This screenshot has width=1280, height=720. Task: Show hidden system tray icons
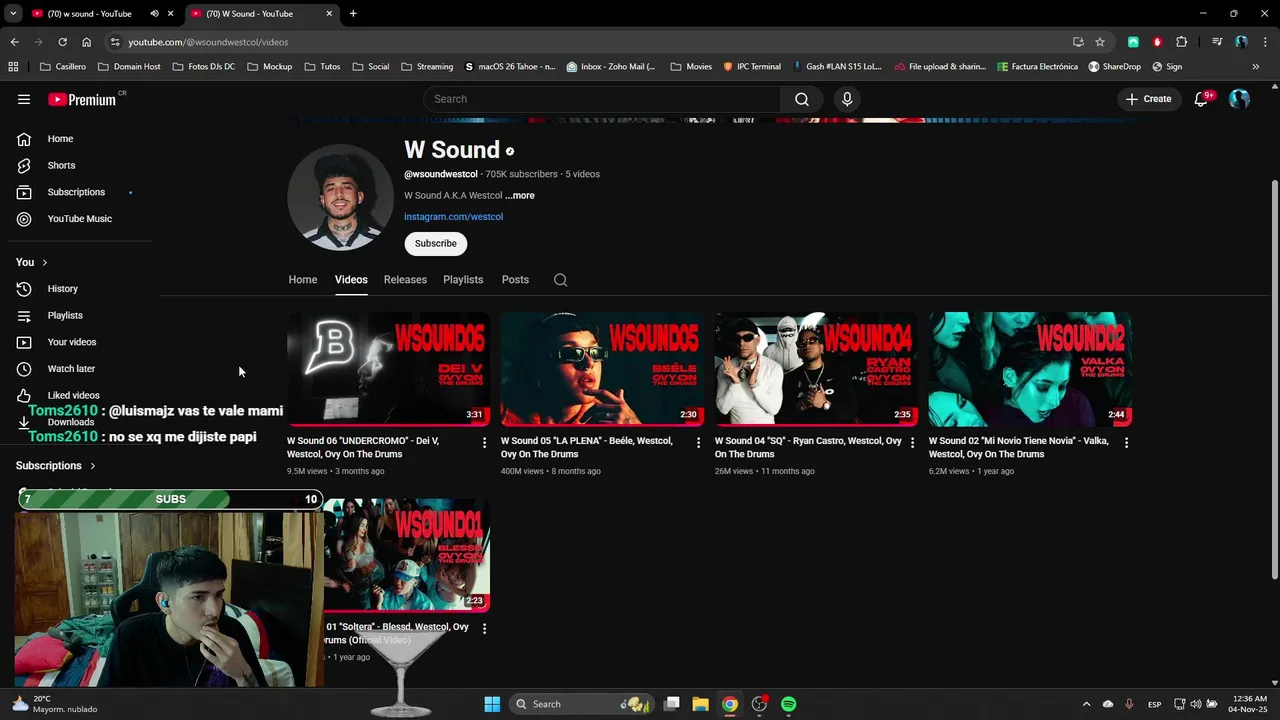coord(1086,704)
